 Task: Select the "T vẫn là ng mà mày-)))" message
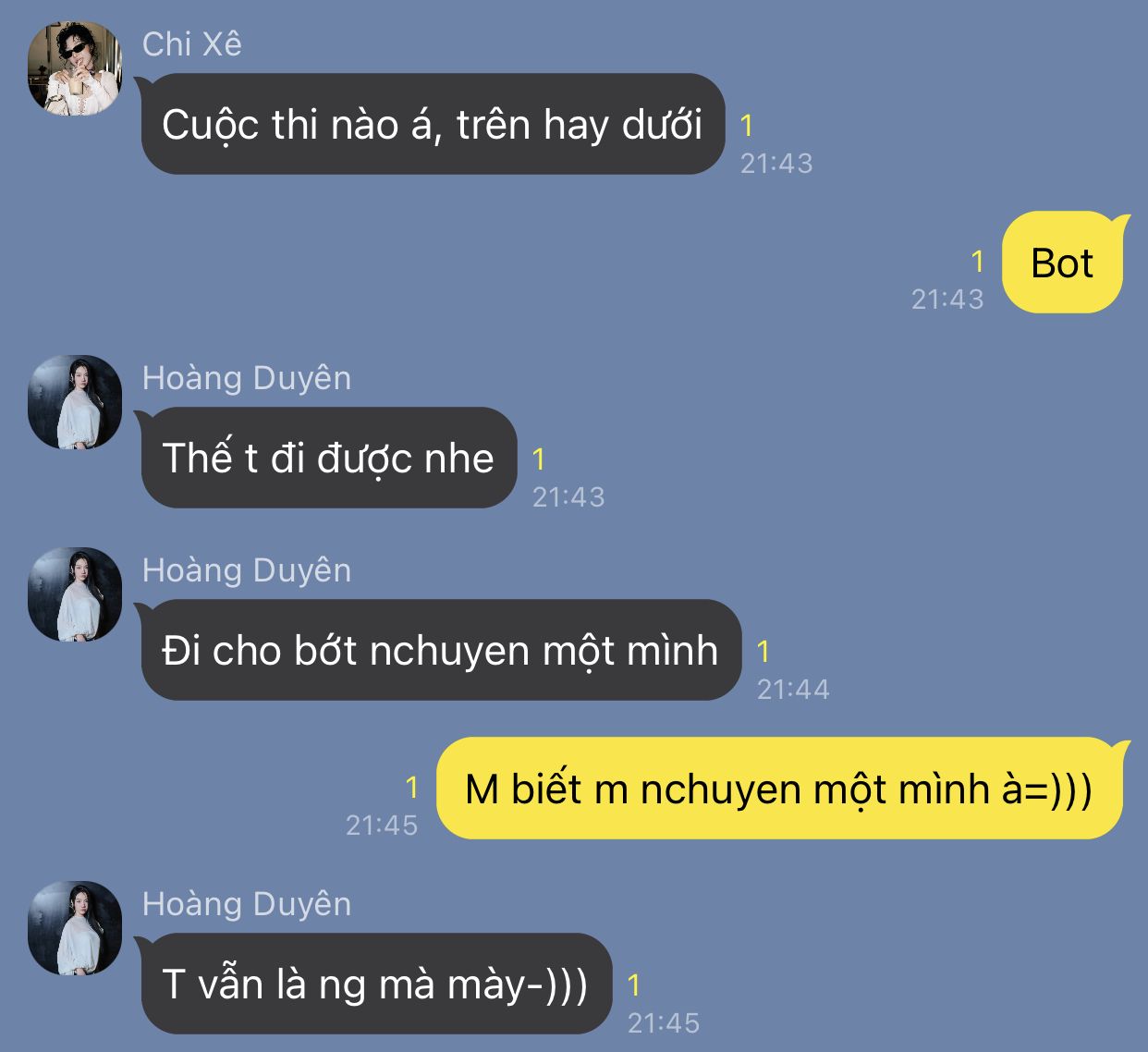tap(376, 984)
